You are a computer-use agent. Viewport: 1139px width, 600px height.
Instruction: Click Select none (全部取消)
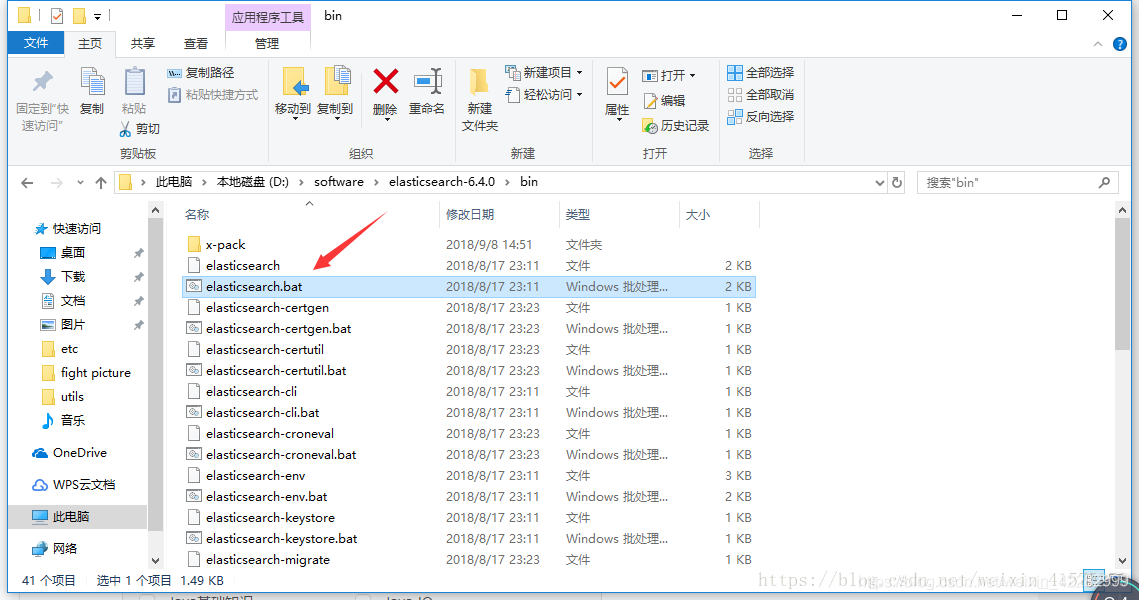761,94
